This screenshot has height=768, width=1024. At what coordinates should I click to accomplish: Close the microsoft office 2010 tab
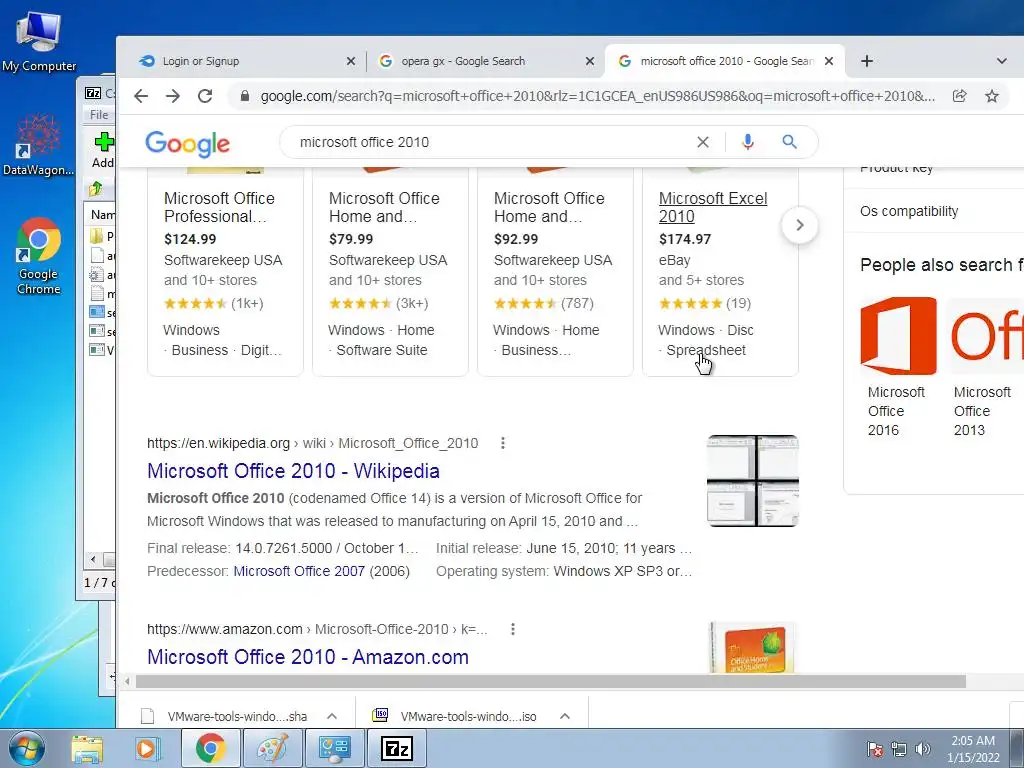pos(829,61)
